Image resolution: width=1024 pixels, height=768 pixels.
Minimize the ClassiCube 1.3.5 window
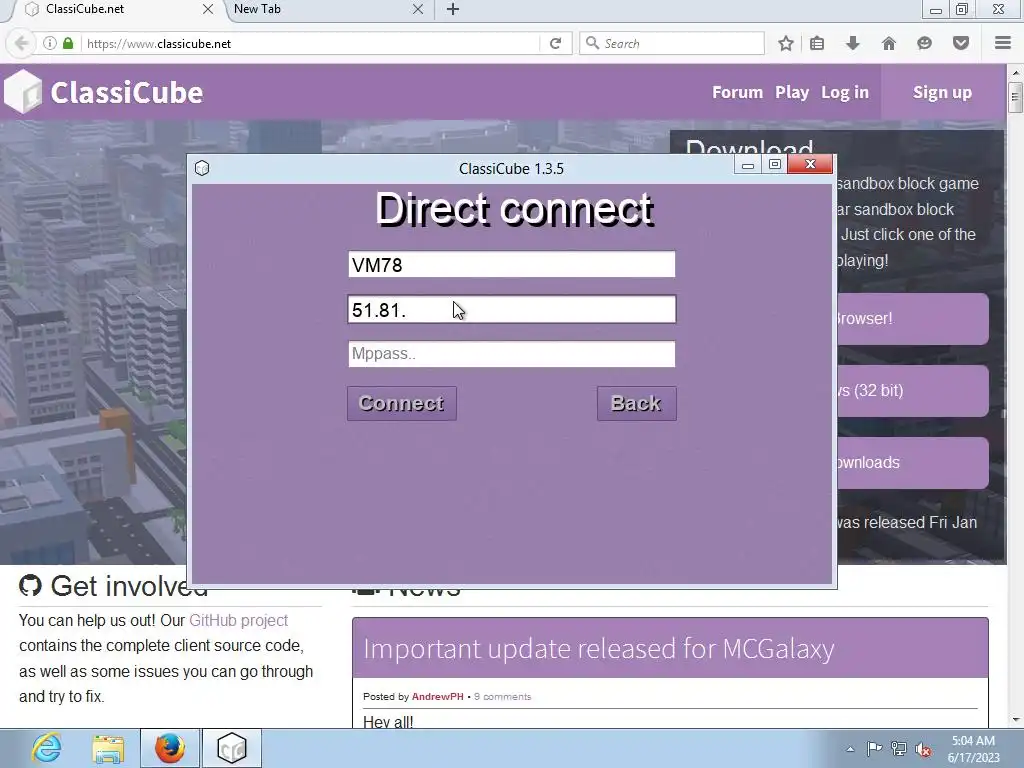[748, 165]
